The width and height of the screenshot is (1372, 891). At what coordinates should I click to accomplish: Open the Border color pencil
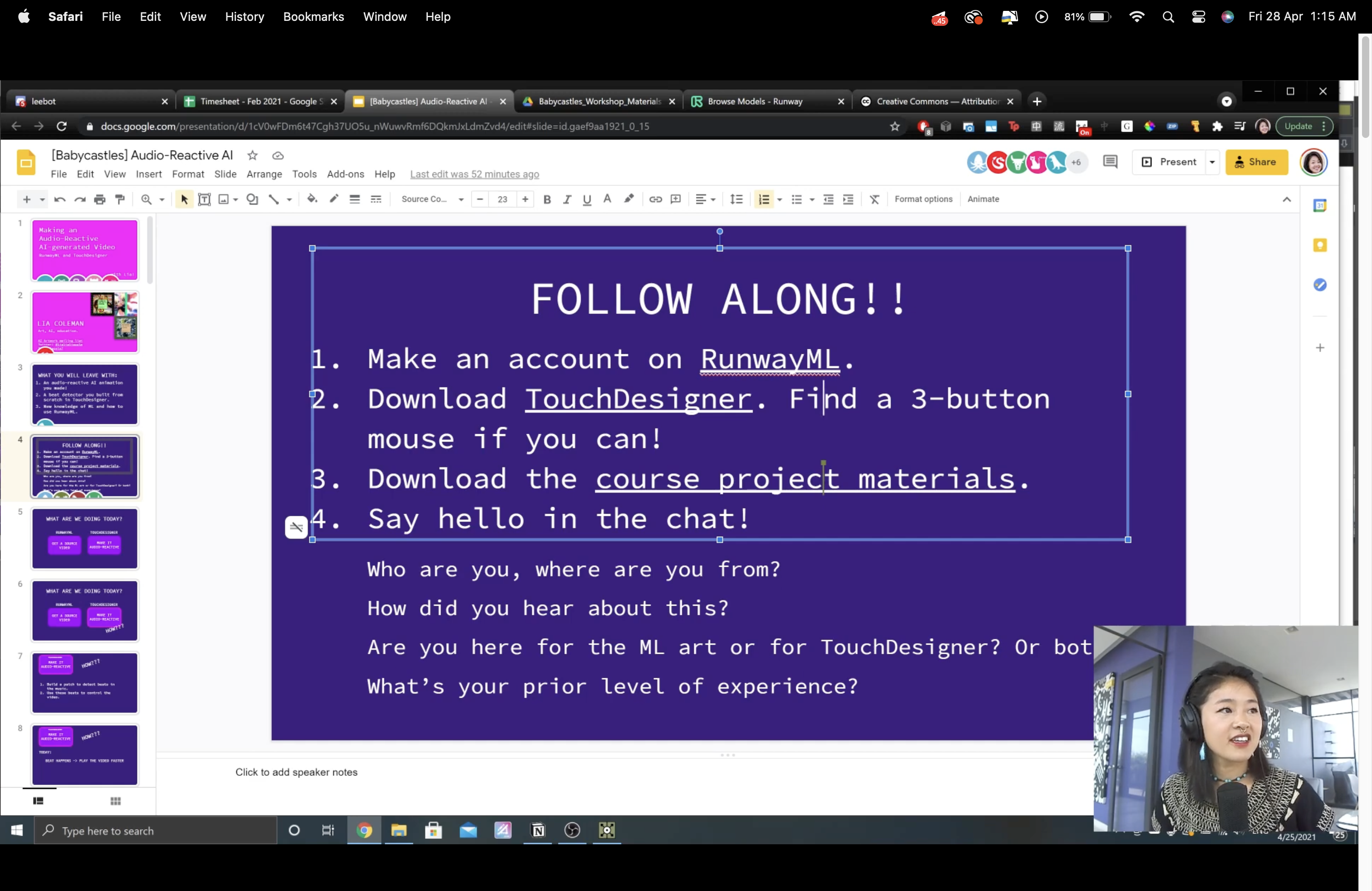(x=334, y=199)
